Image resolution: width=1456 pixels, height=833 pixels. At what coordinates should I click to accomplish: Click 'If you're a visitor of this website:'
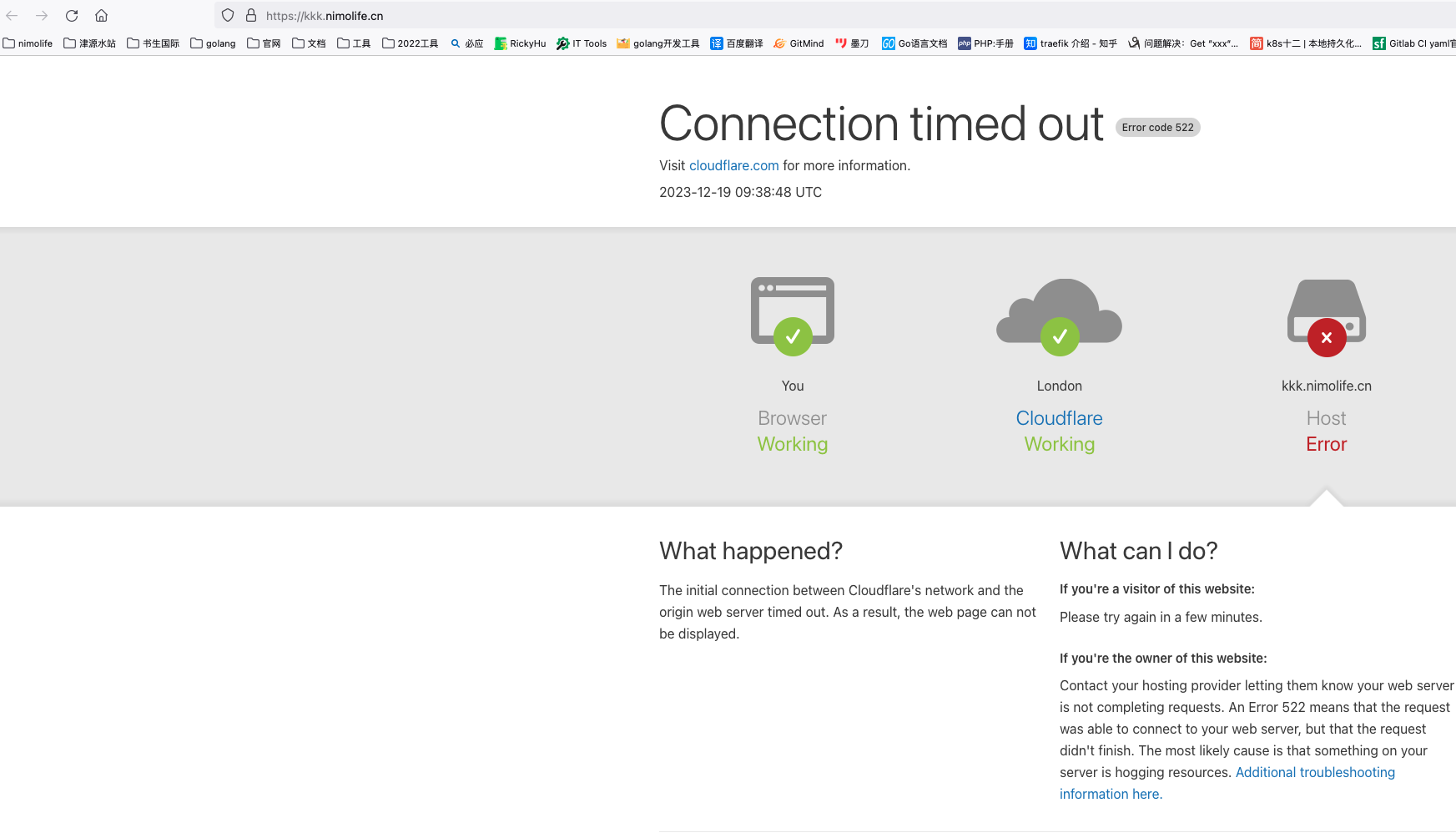[1157, 589]
